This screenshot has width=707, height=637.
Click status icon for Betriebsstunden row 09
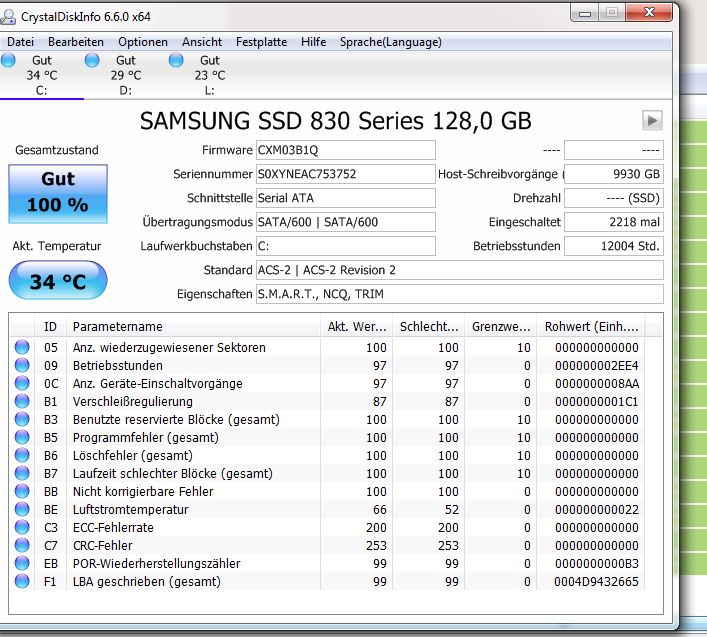pos(22,365)
